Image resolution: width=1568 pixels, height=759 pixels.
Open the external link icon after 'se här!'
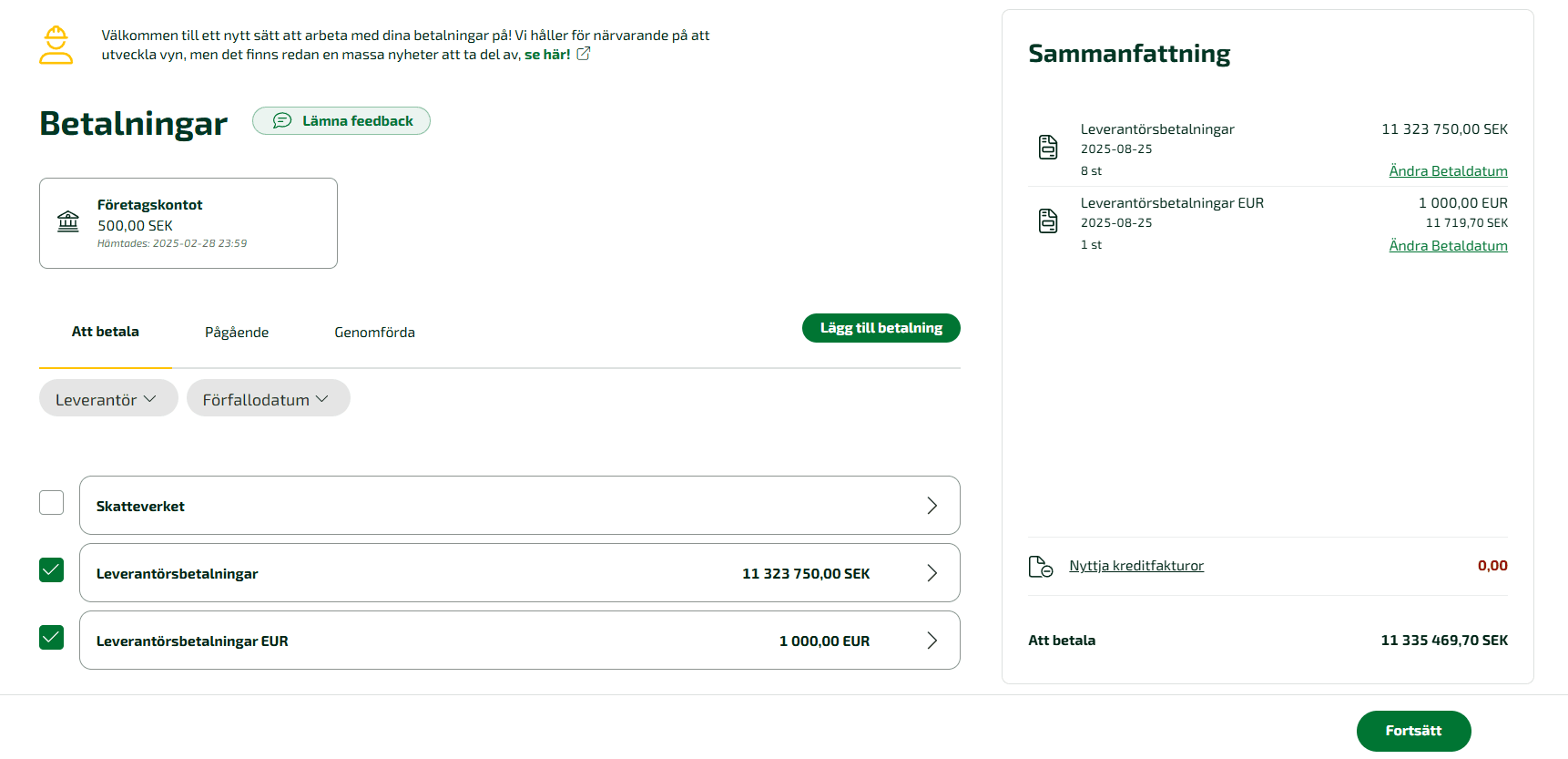tap(584, 54)
